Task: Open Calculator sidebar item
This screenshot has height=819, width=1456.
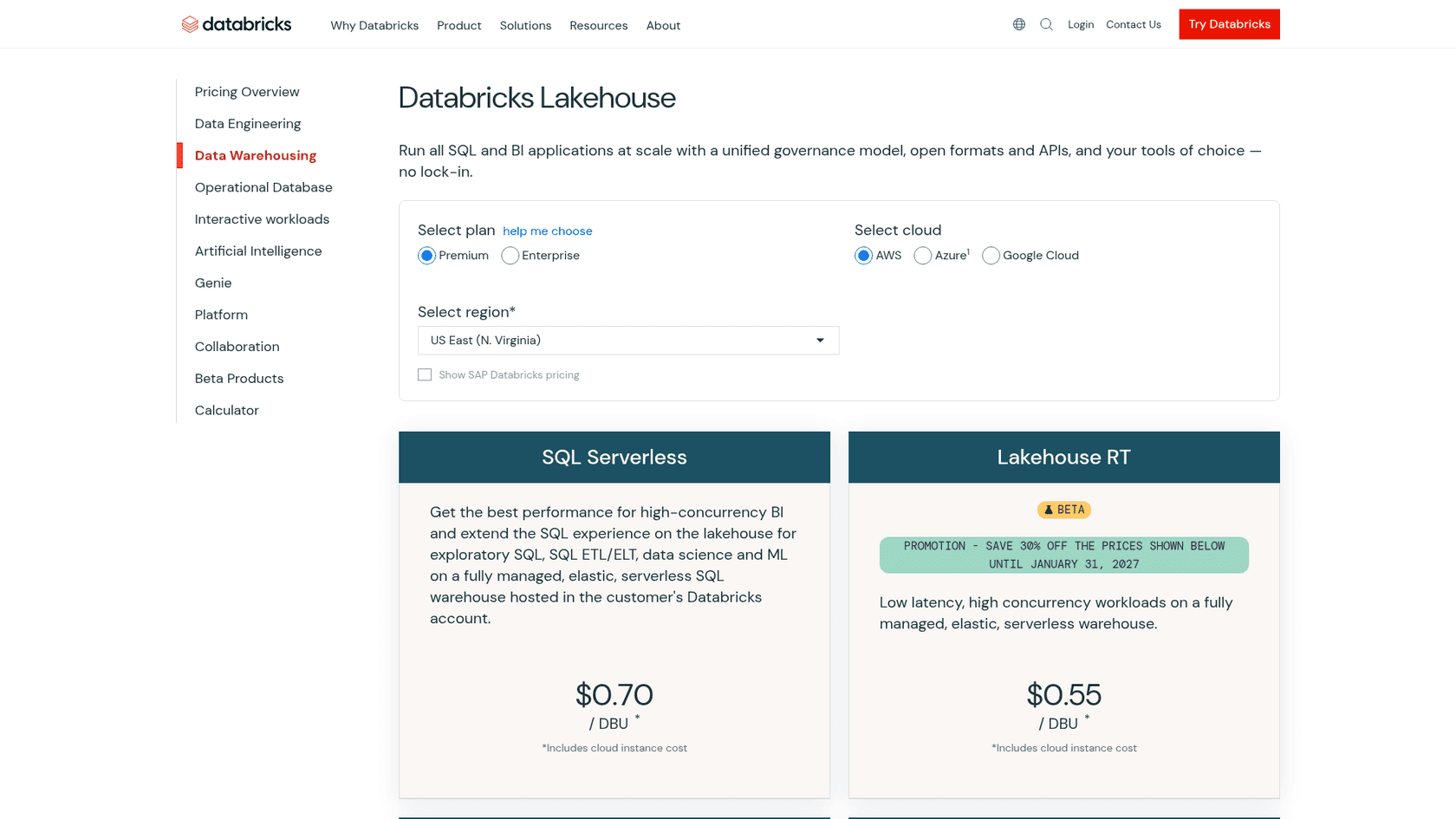Action: 227,411
